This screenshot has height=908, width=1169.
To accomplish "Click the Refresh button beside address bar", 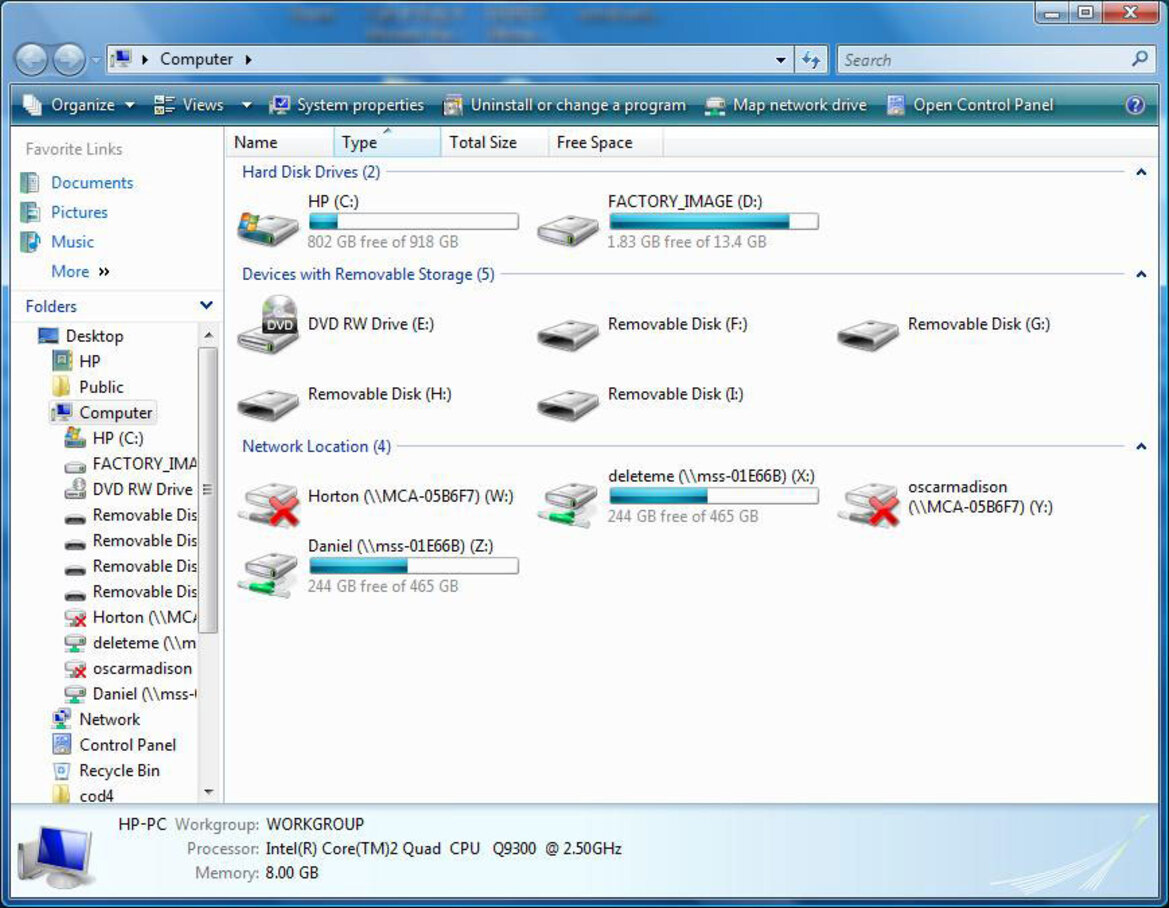I will (810, 60).
